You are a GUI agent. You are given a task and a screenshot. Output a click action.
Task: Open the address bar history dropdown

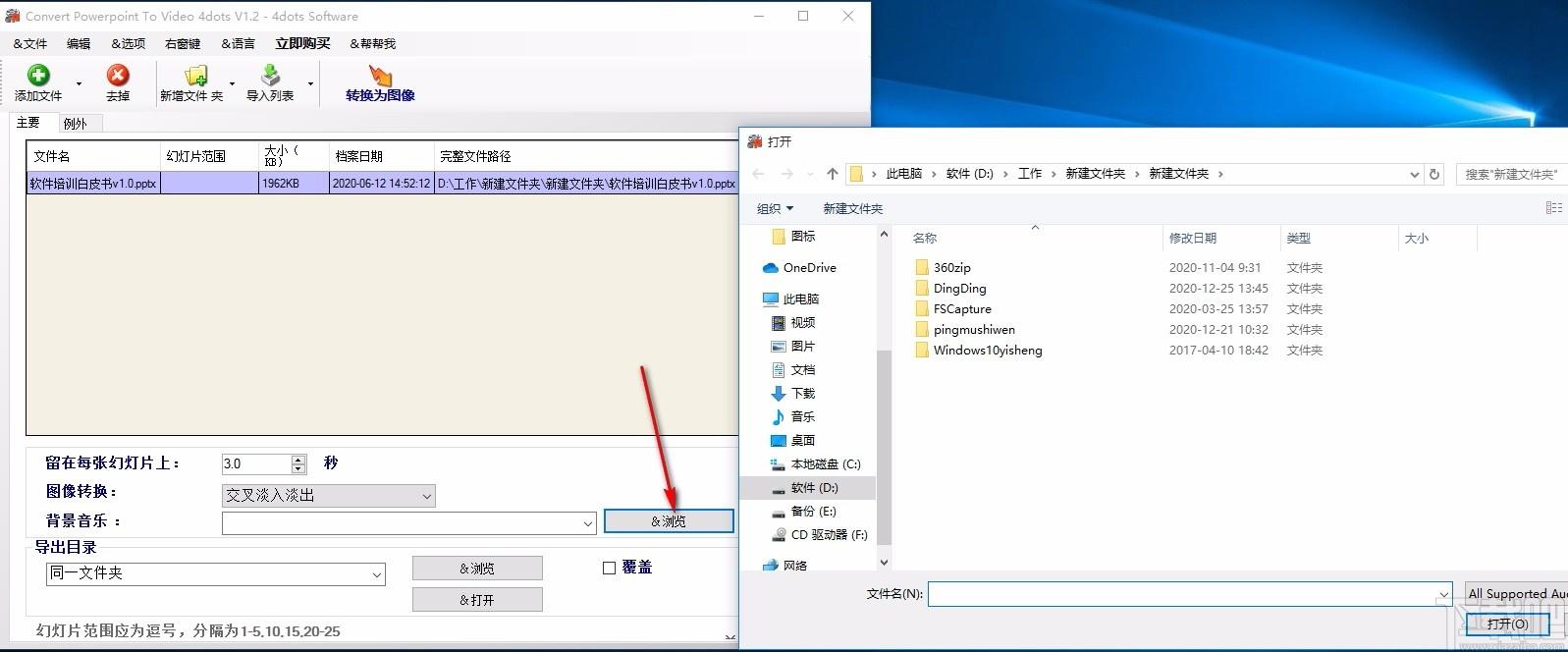click(1414, 174)
